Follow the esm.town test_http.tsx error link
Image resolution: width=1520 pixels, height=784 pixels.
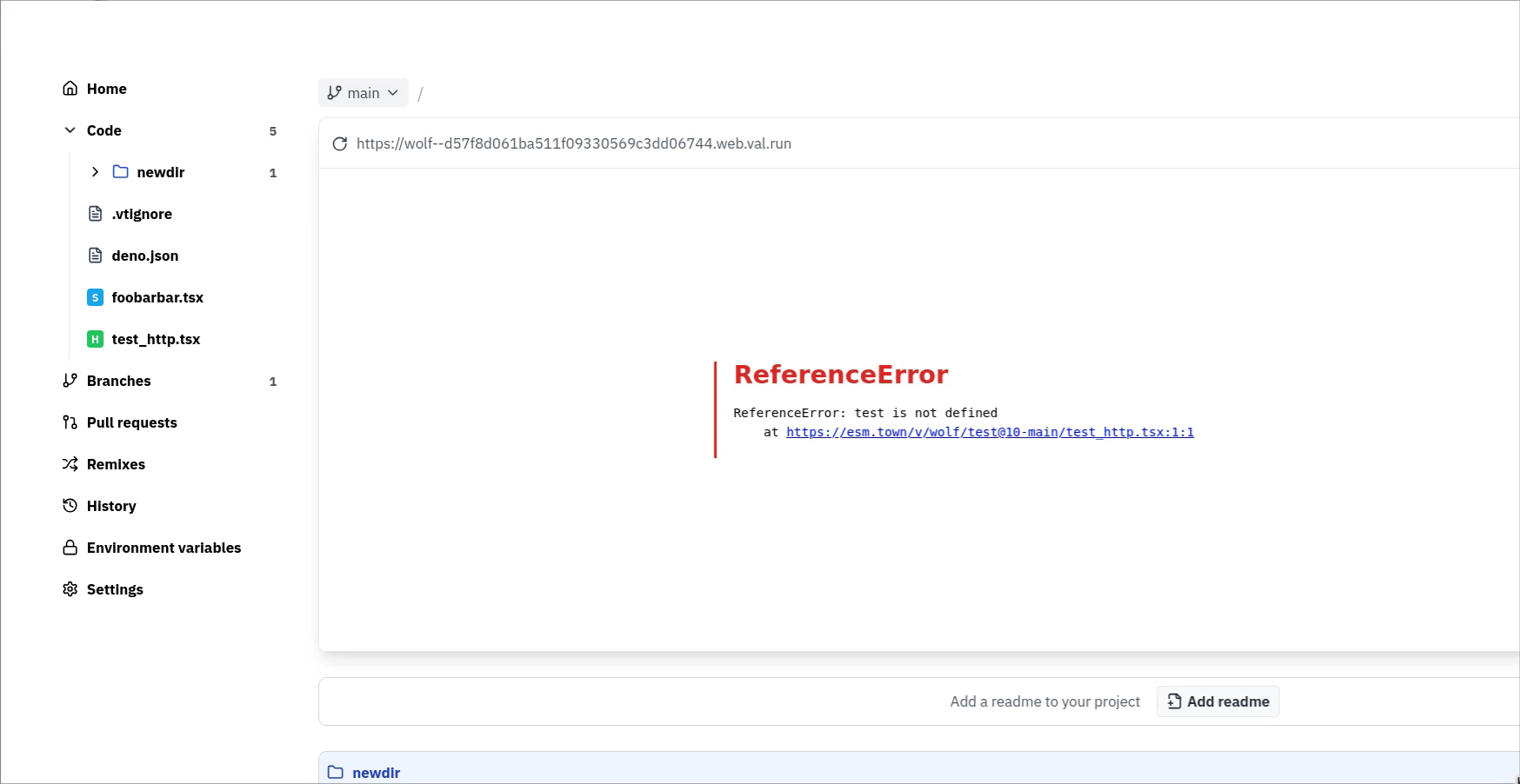coord(990,432)
